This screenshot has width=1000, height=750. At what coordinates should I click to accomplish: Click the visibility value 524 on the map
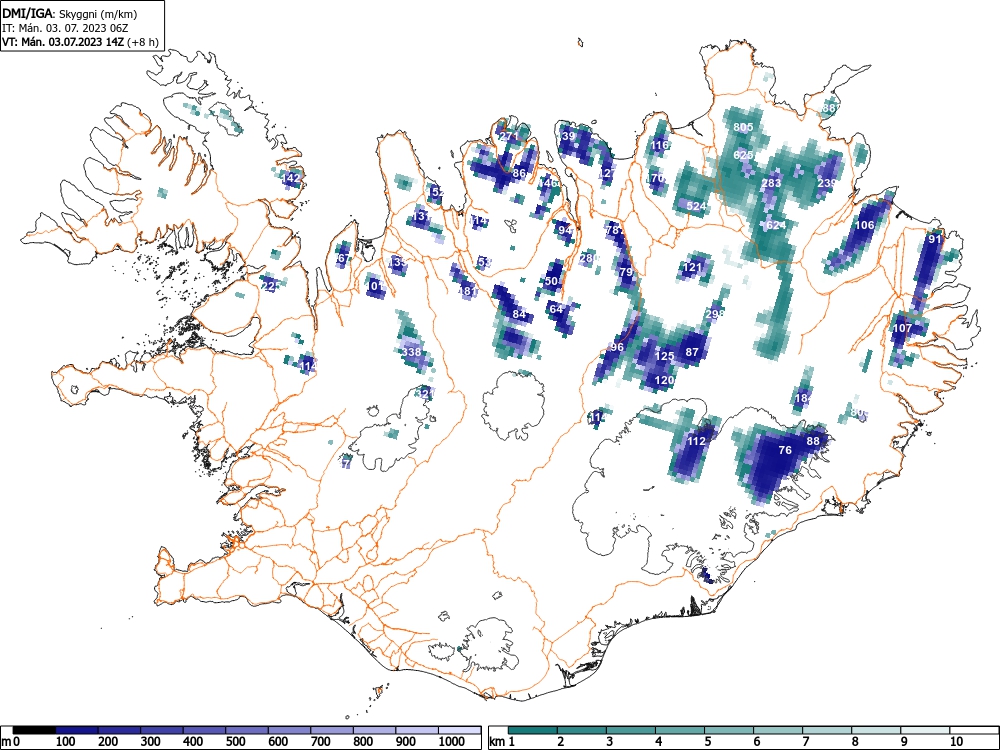pos(696,206)
